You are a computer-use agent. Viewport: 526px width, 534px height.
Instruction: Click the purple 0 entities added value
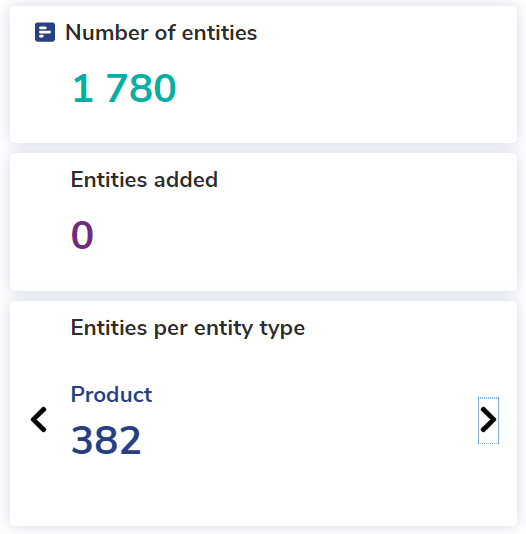[82, 235]
